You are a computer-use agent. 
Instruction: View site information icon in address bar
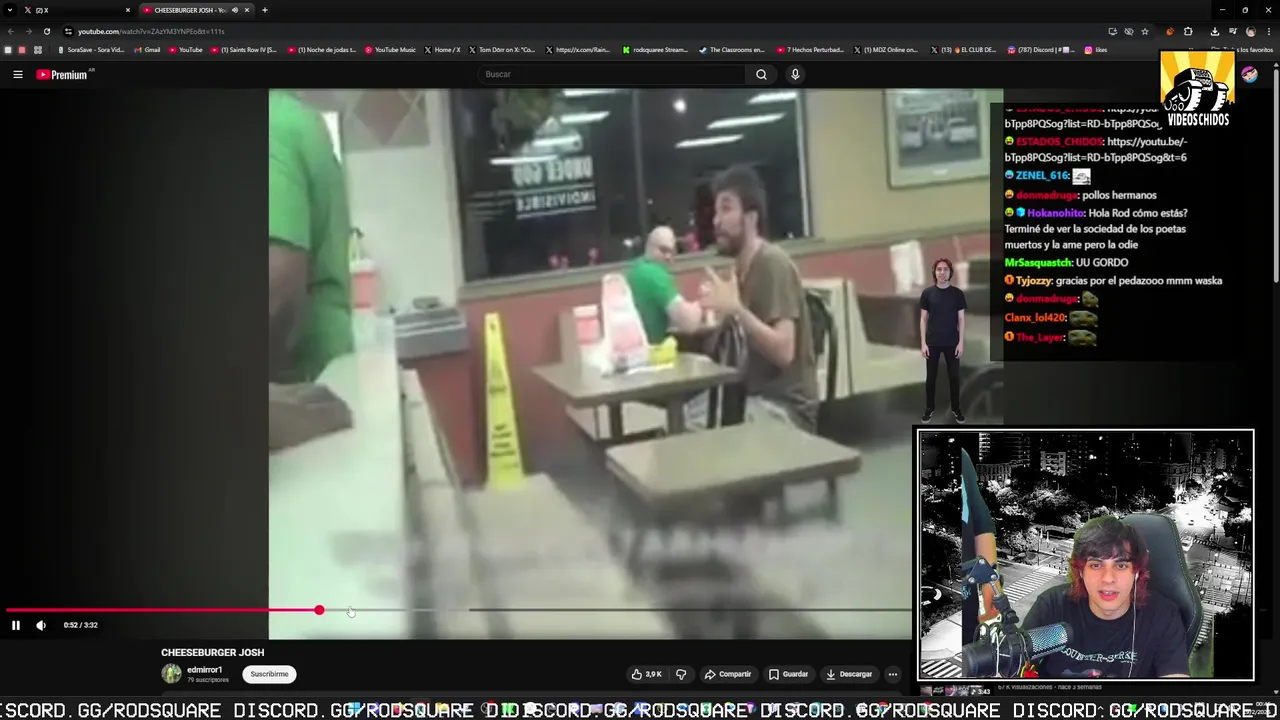pyautogui.click(x=68, y=31)
